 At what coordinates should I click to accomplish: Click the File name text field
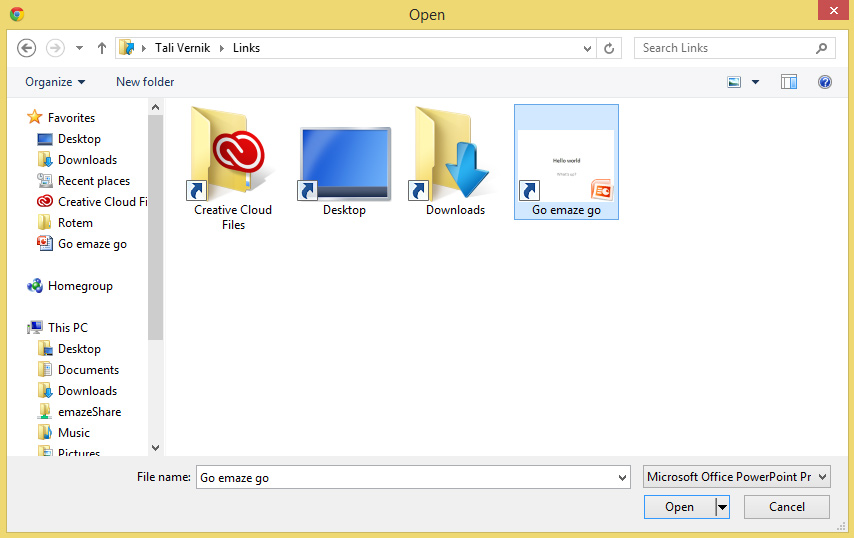[413, 477]
